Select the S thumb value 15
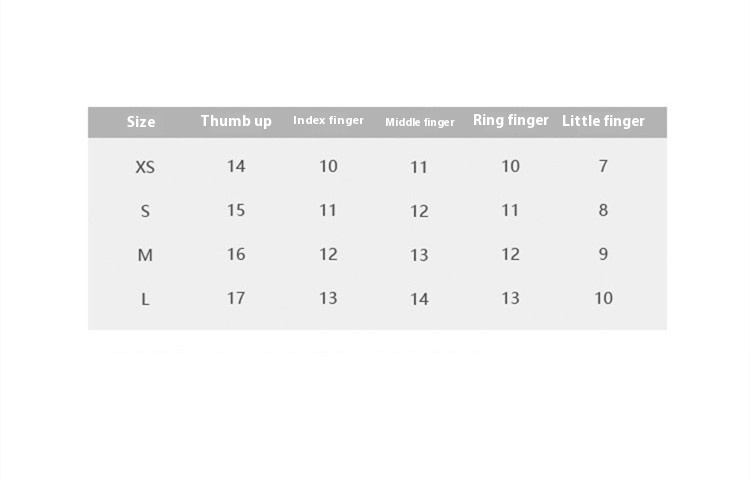 click(x=236, y=210)
